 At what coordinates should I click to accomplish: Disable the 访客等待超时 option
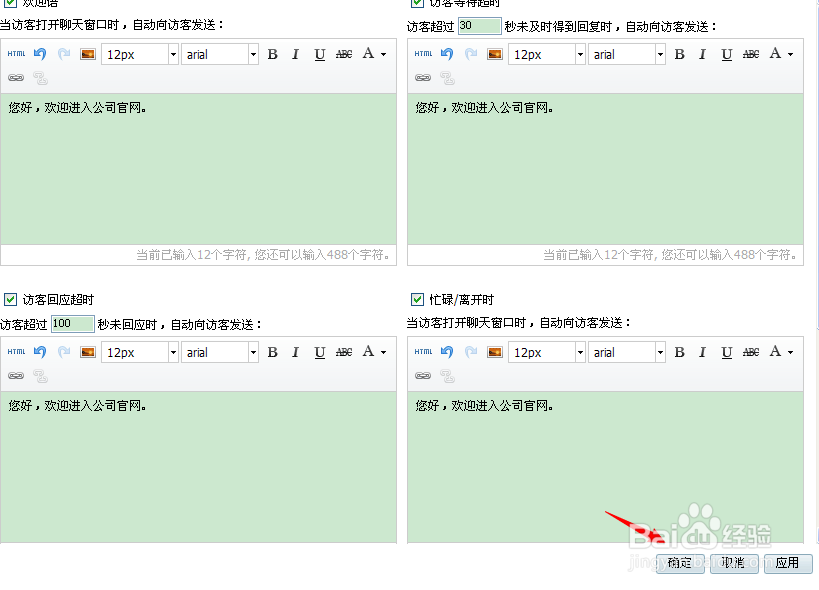tap(418, 3)
